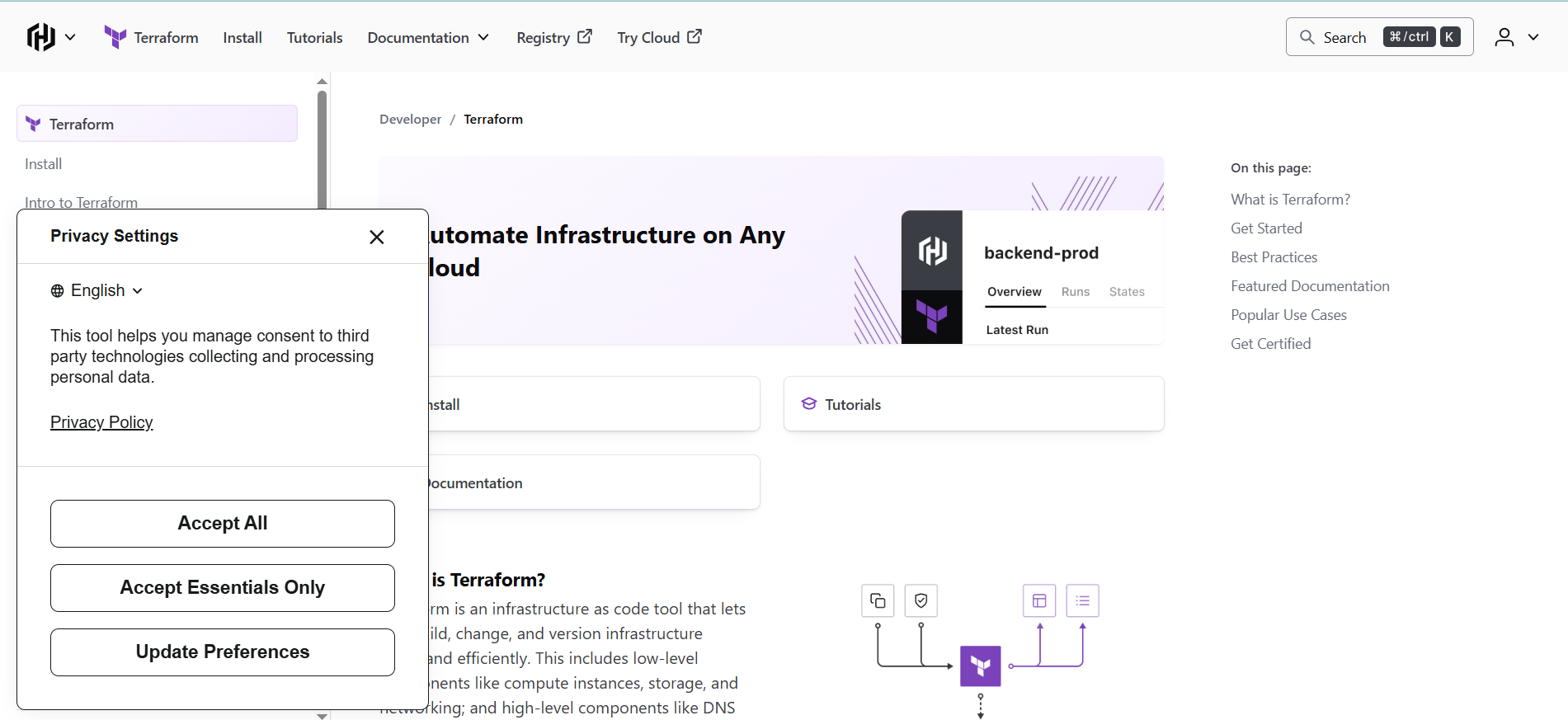1568x720 pixels.
Task: Click the Terraform breadcrumb
Action: point(493,119)
